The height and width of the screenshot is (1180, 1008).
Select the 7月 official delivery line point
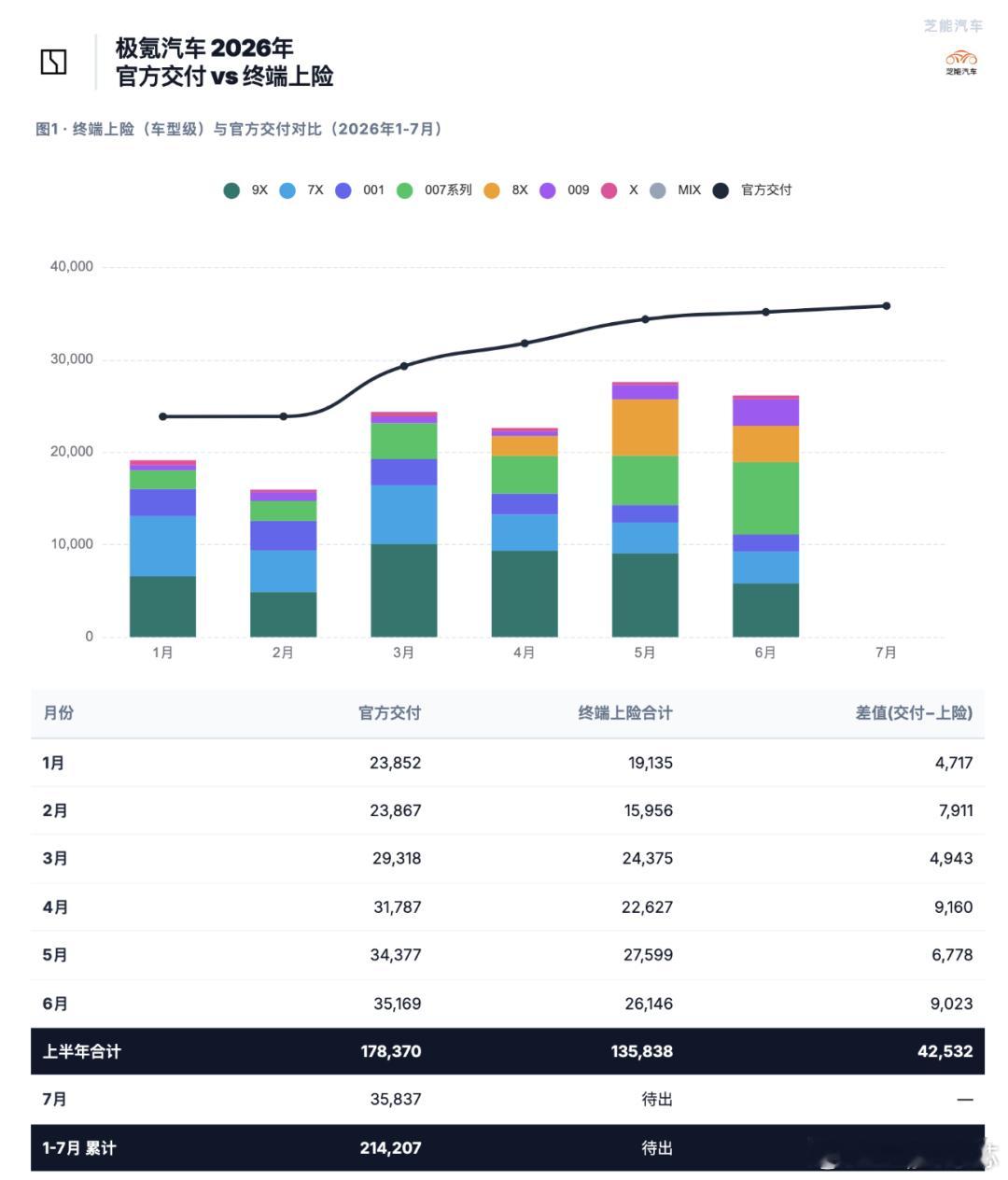[887, 306]
